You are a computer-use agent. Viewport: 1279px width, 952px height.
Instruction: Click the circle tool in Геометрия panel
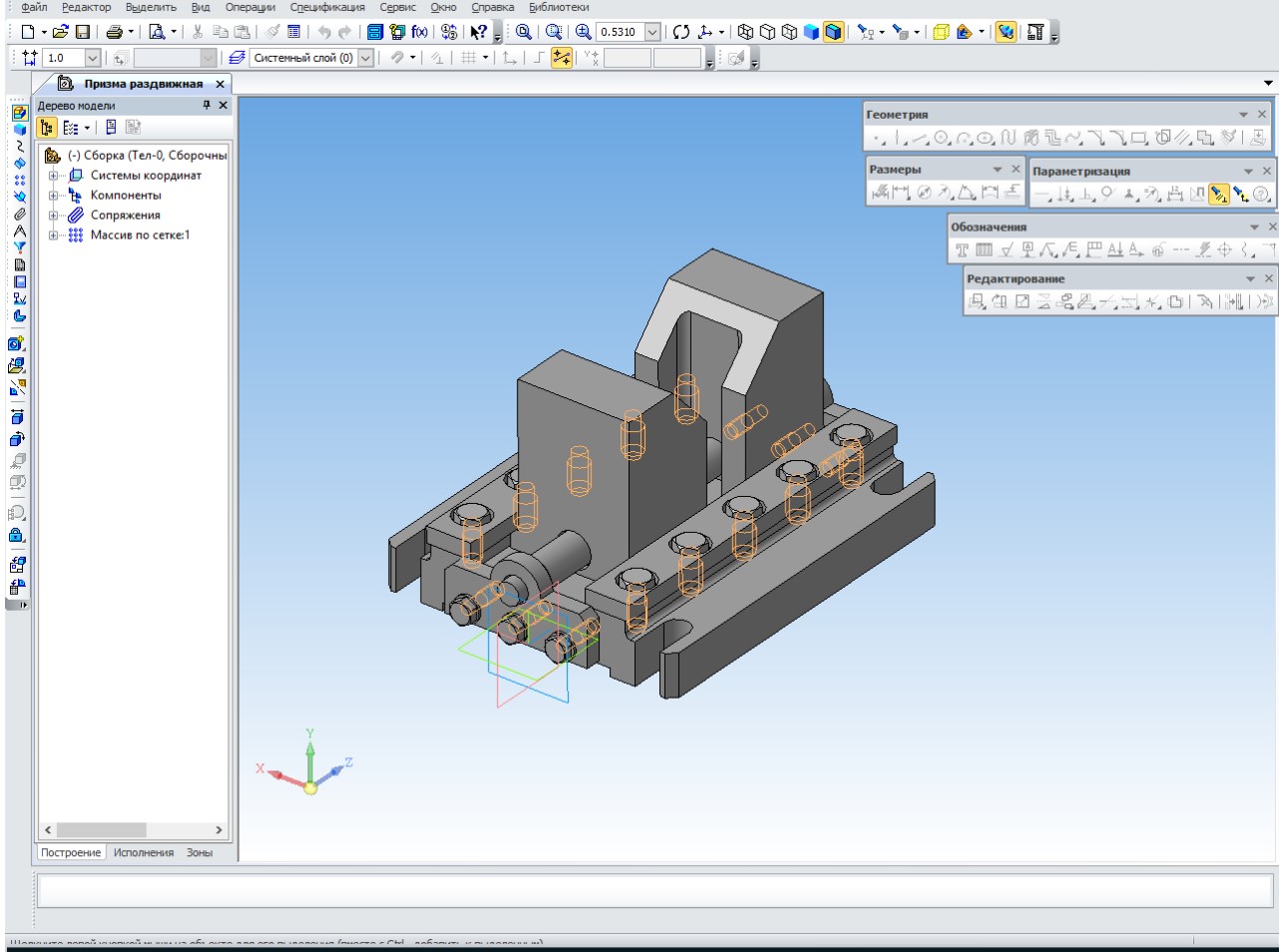coord(942,139)
